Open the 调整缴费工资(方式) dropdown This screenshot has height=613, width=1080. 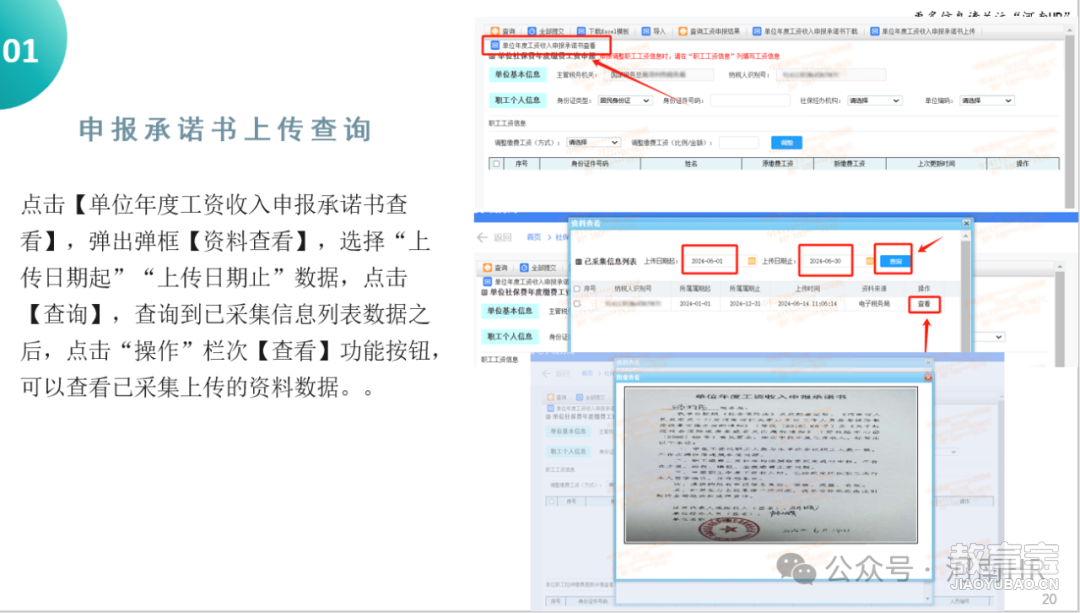click(594, 143)
